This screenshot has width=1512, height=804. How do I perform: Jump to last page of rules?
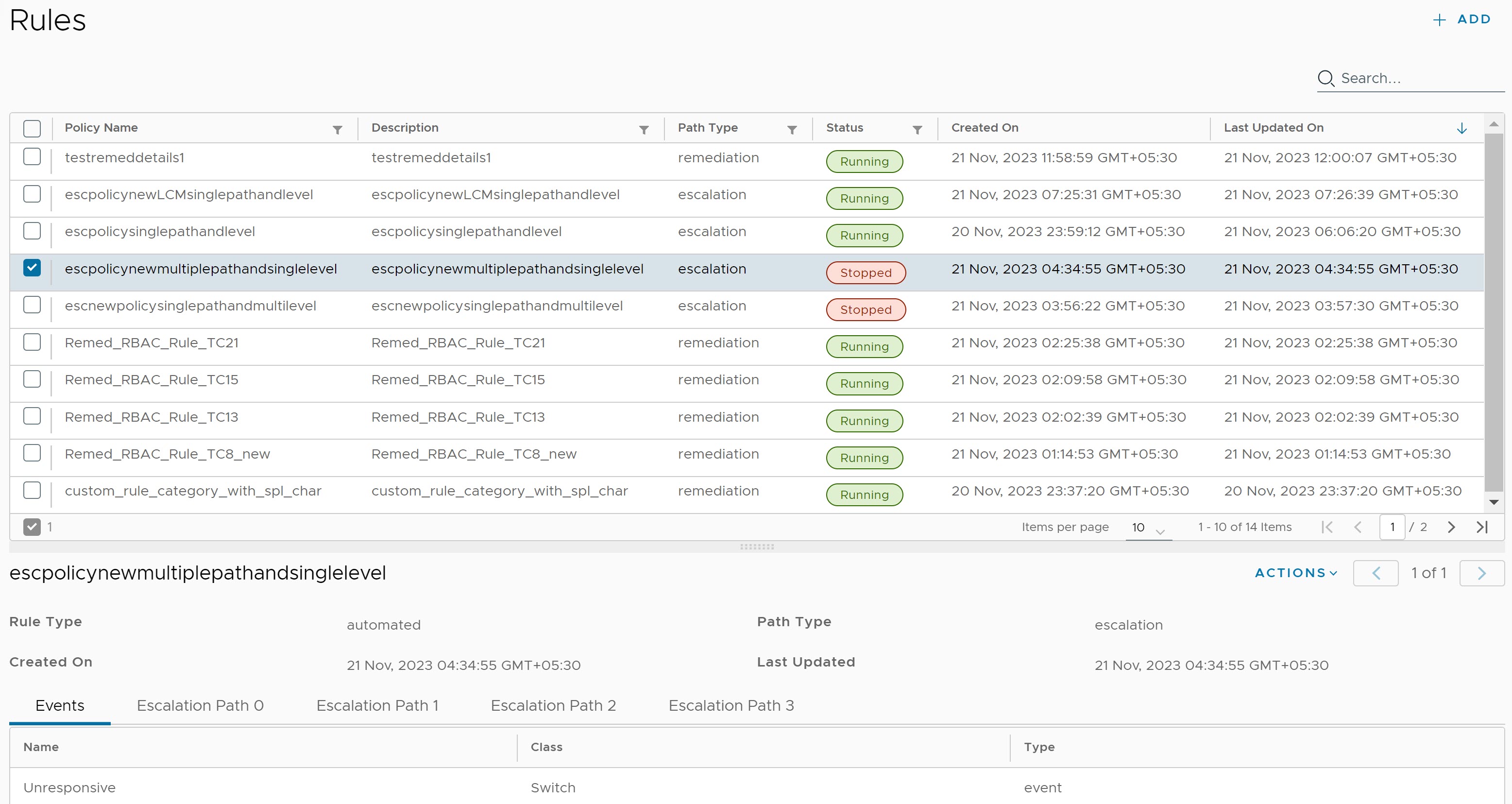(1482, 527)
